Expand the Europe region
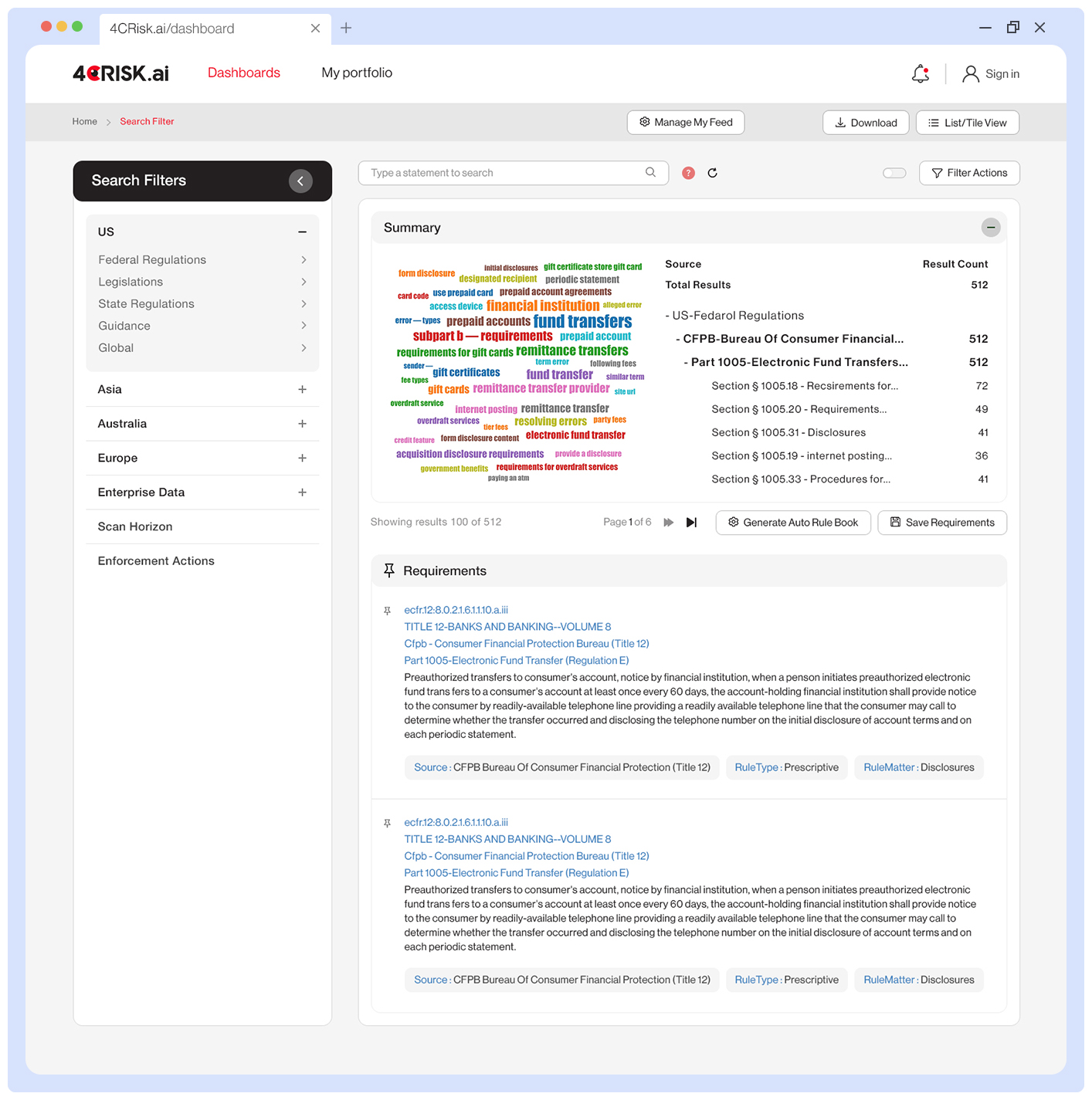 coord(303,459)
